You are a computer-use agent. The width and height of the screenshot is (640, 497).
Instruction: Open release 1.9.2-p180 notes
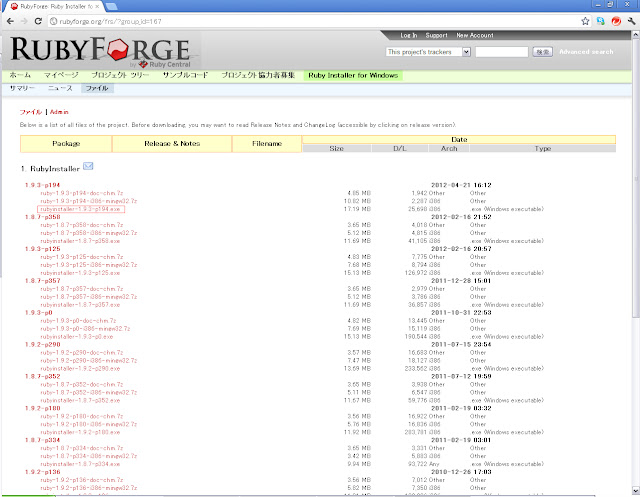click(x=42, y=408)
